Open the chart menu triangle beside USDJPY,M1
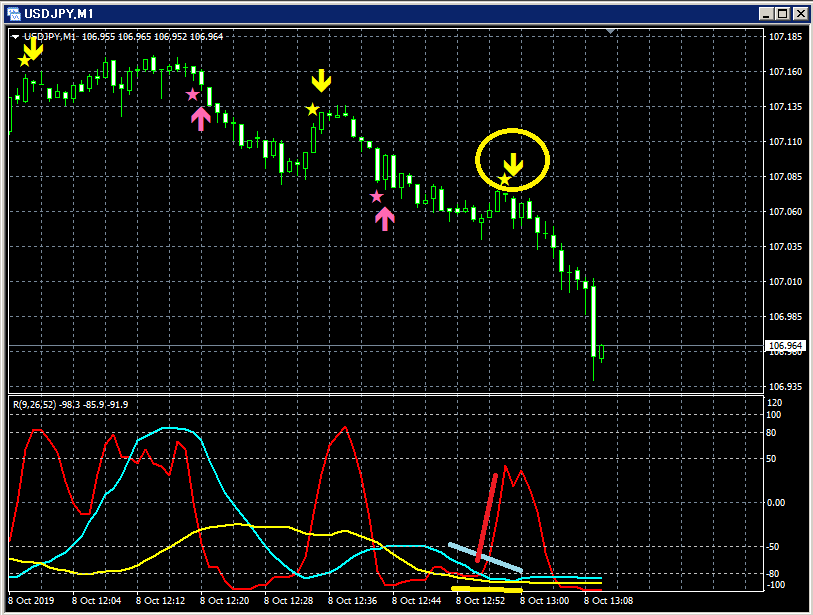813x615 pixels. 15,37
